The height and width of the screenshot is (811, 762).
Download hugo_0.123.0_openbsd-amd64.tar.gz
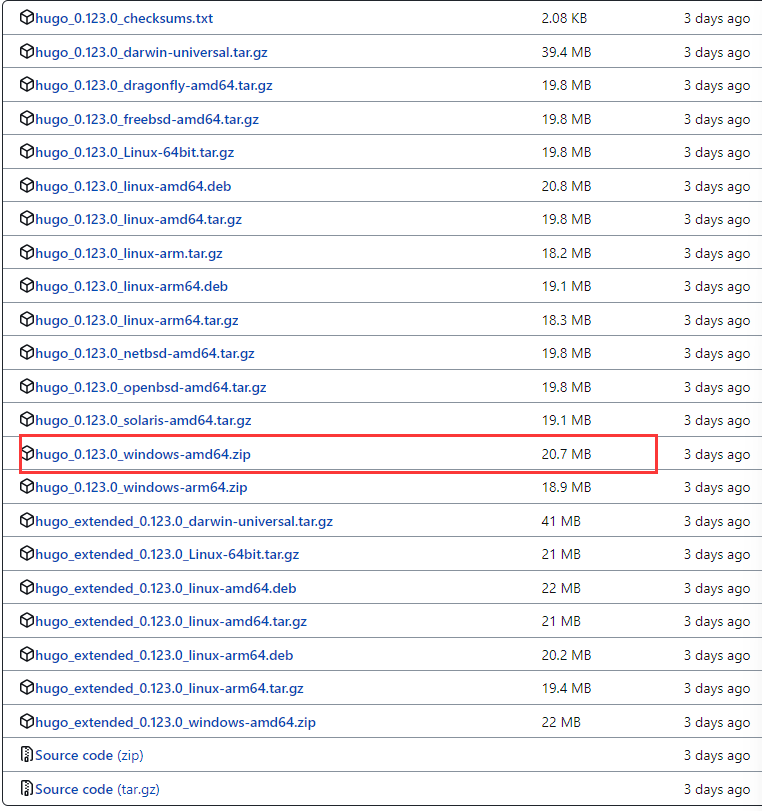151,387
